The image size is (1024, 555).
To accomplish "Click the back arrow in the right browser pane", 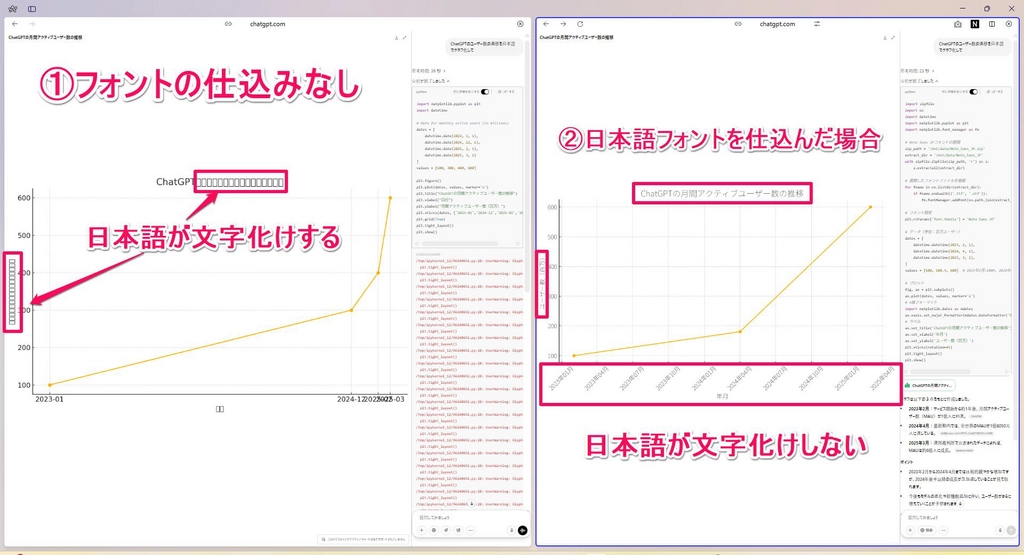I will pyautogui.click(x=546, y=24).
